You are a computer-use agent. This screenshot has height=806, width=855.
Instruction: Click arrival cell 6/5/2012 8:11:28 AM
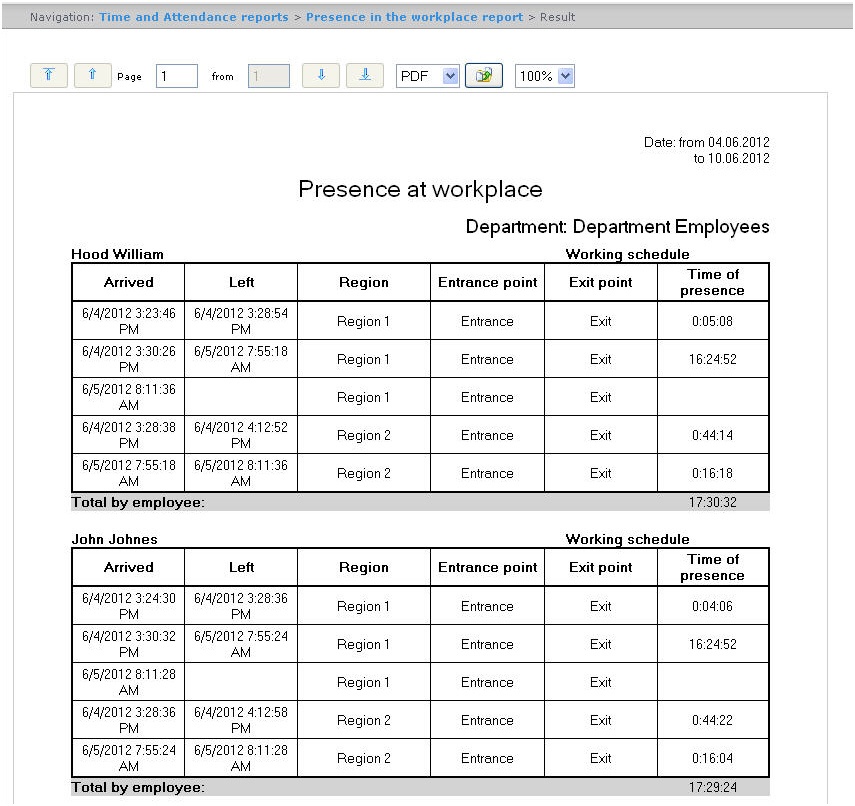[129, 682]
